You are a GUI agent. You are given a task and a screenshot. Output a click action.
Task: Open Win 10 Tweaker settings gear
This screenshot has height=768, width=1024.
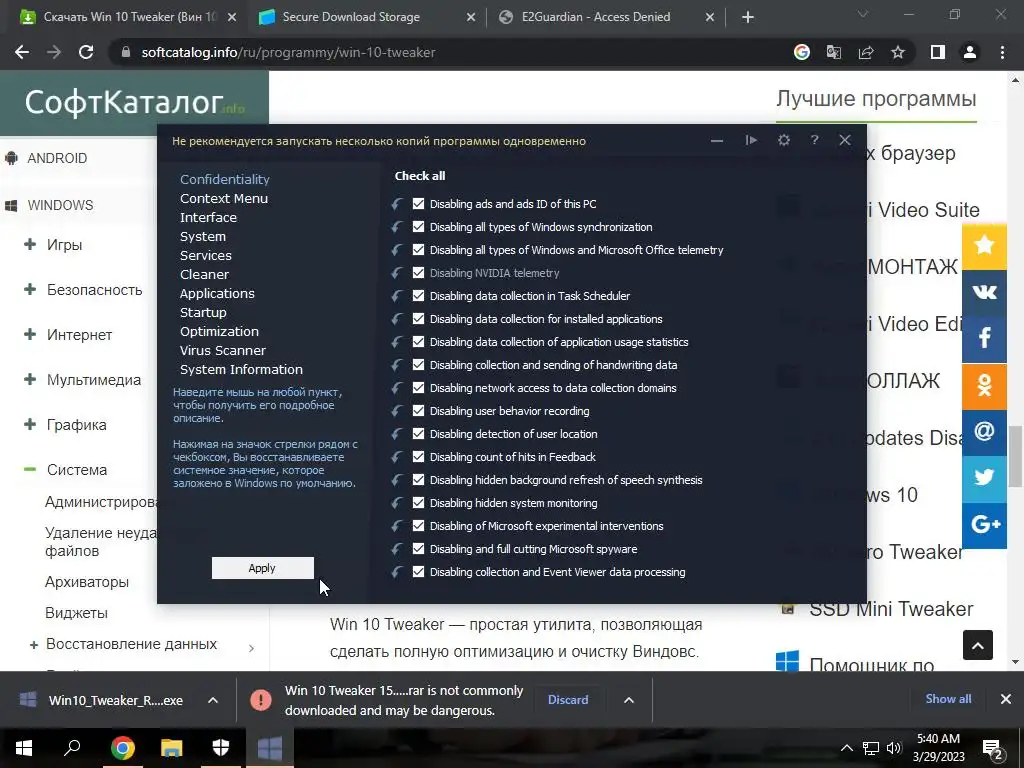pyautogui.click(x=784, y=140)
